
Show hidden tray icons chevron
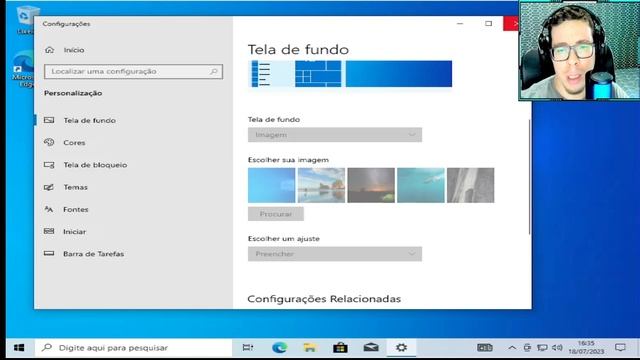click(512, 348)
